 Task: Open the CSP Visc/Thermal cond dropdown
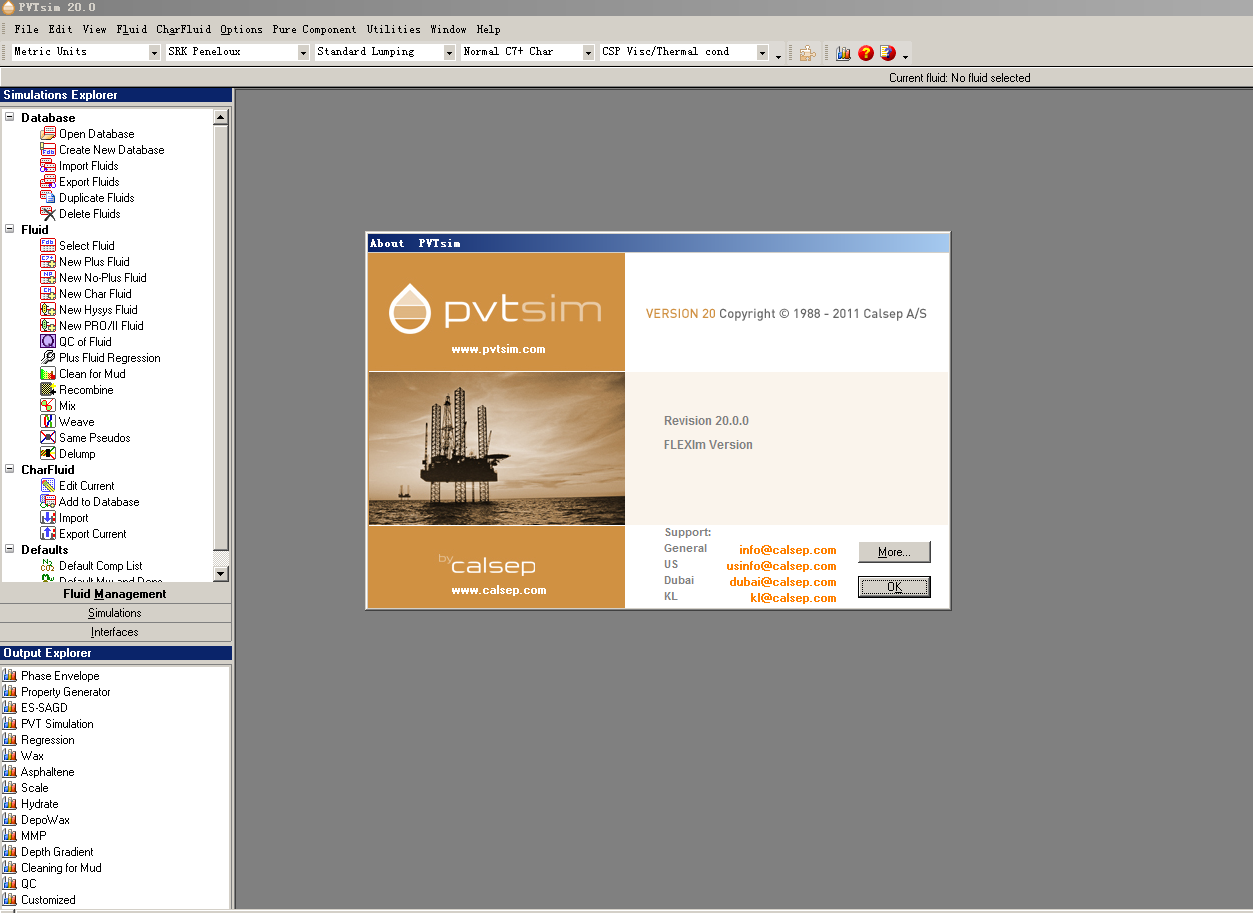(763, 52)
